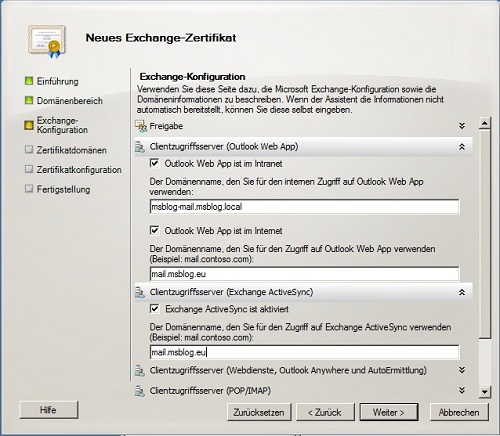Viewport: 500px width, 436px height.
Task: Select the Zertifikatdomänen wizard step
Action: tap(71, 150)
